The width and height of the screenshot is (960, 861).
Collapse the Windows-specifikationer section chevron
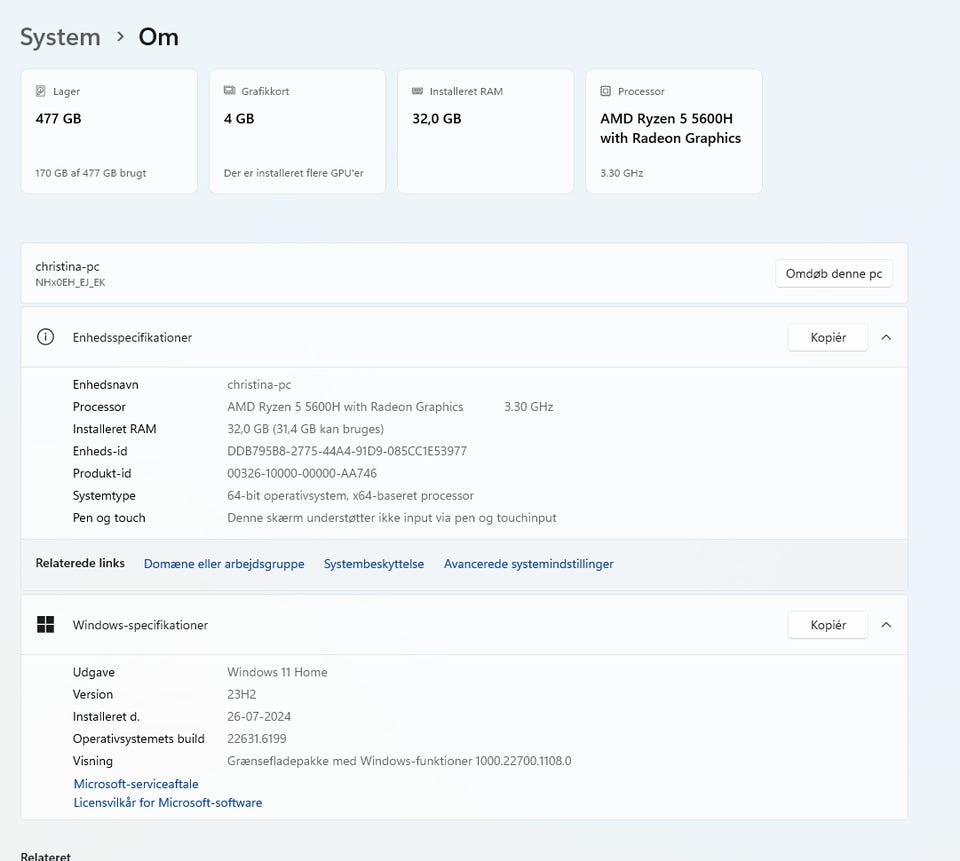coord(886,625)
